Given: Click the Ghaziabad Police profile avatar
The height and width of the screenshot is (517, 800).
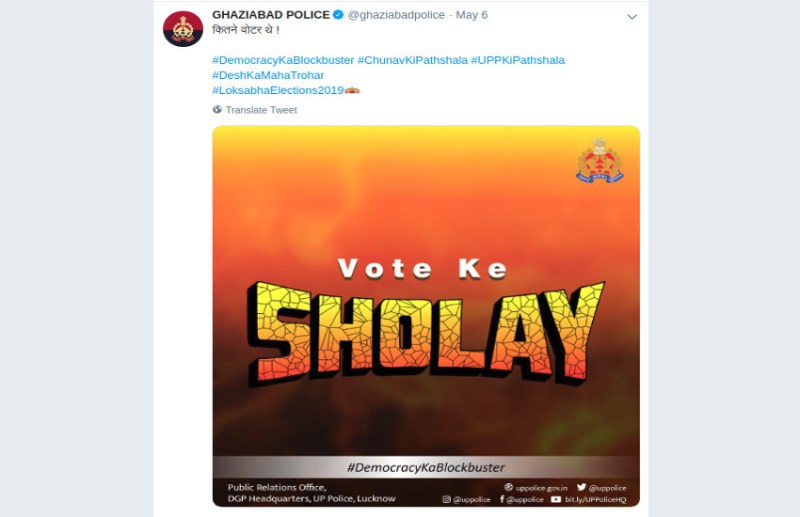Looking at the screenshot, I should pos(183,29).
